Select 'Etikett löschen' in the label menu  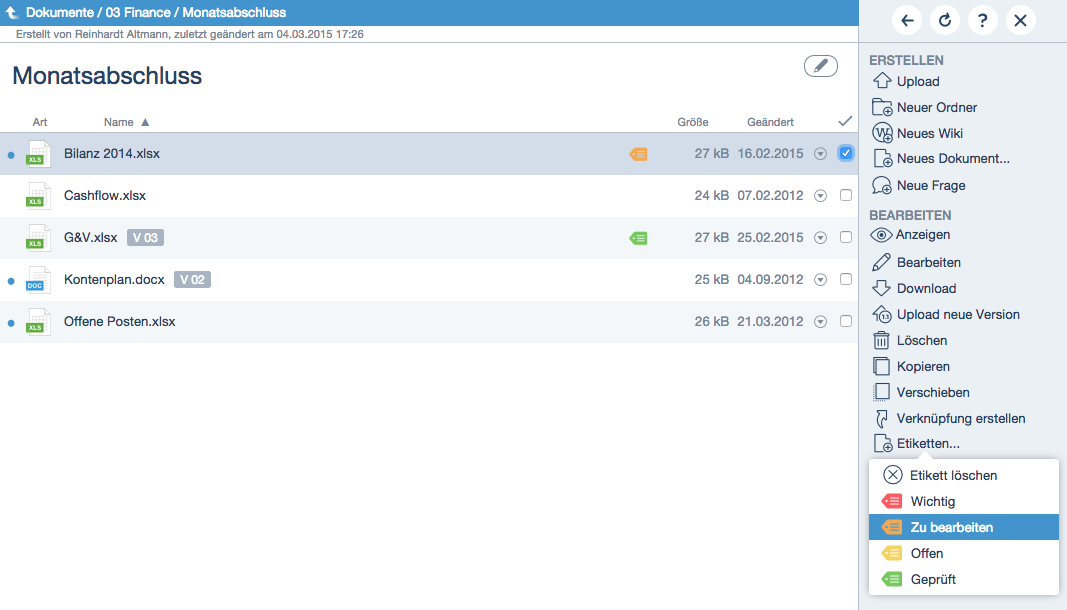pyautogui.click(x=953, y=475)
